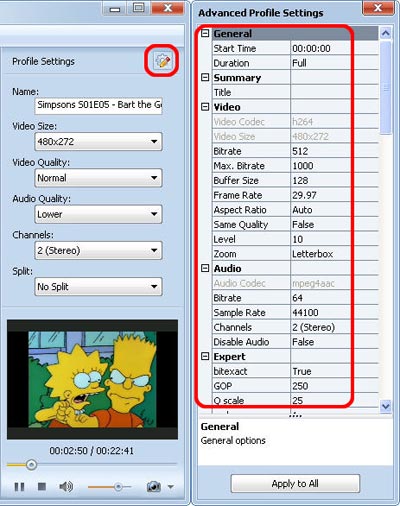Click the Same Quality property label
This screenshot has height=506, width=400.
click(241, 224)
